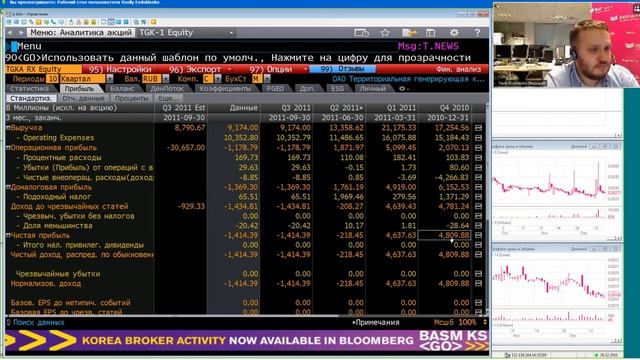Screen dimensions: 640x360
Task: Click the Msg:T.NEWS message indicator
Action: (x=428, y=46)
